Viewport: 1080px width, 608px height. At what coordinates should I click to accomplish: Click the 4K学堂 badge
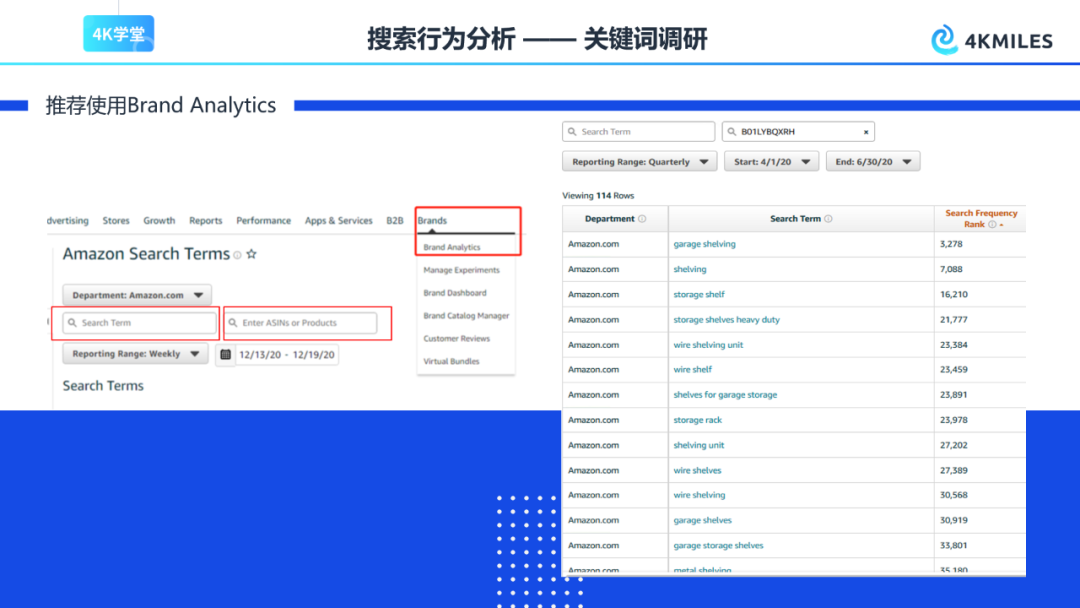[x=118, y=34]
